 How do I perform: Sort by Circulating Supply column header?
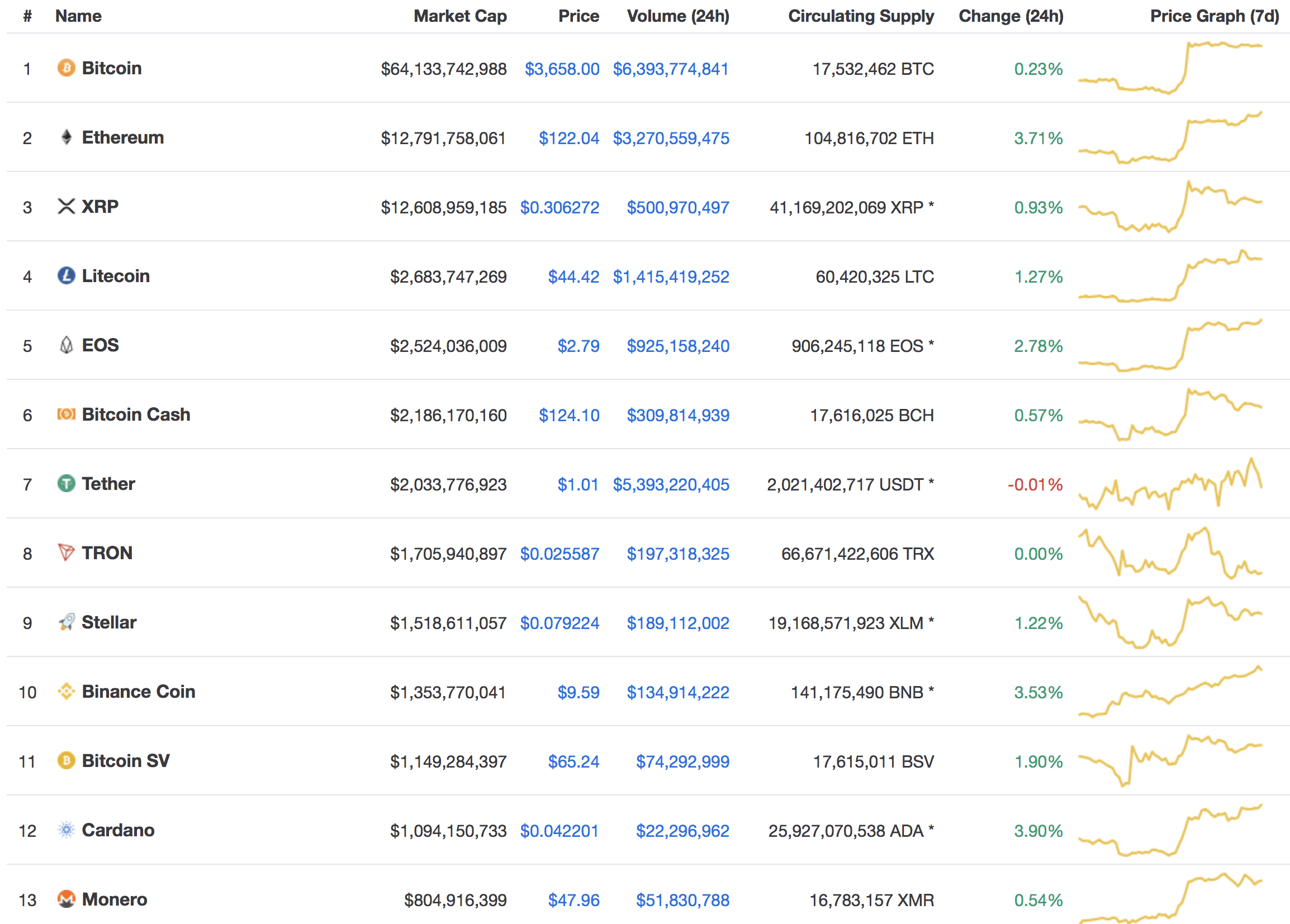tap(861, 16)
